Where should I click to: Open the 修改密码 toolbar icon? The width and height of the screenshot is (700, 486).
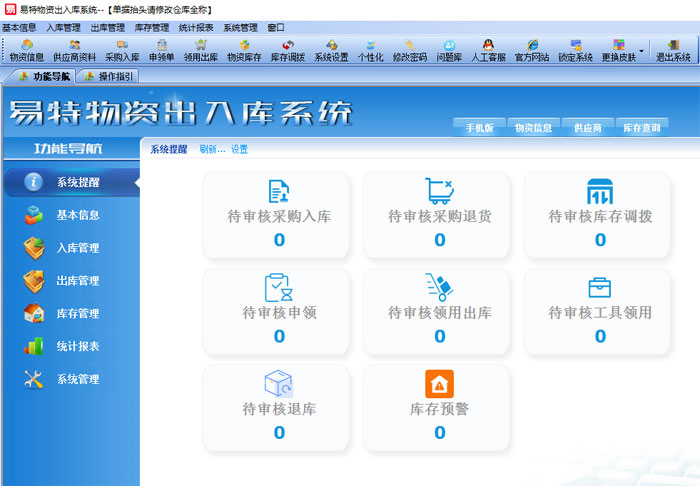point(410,50)
